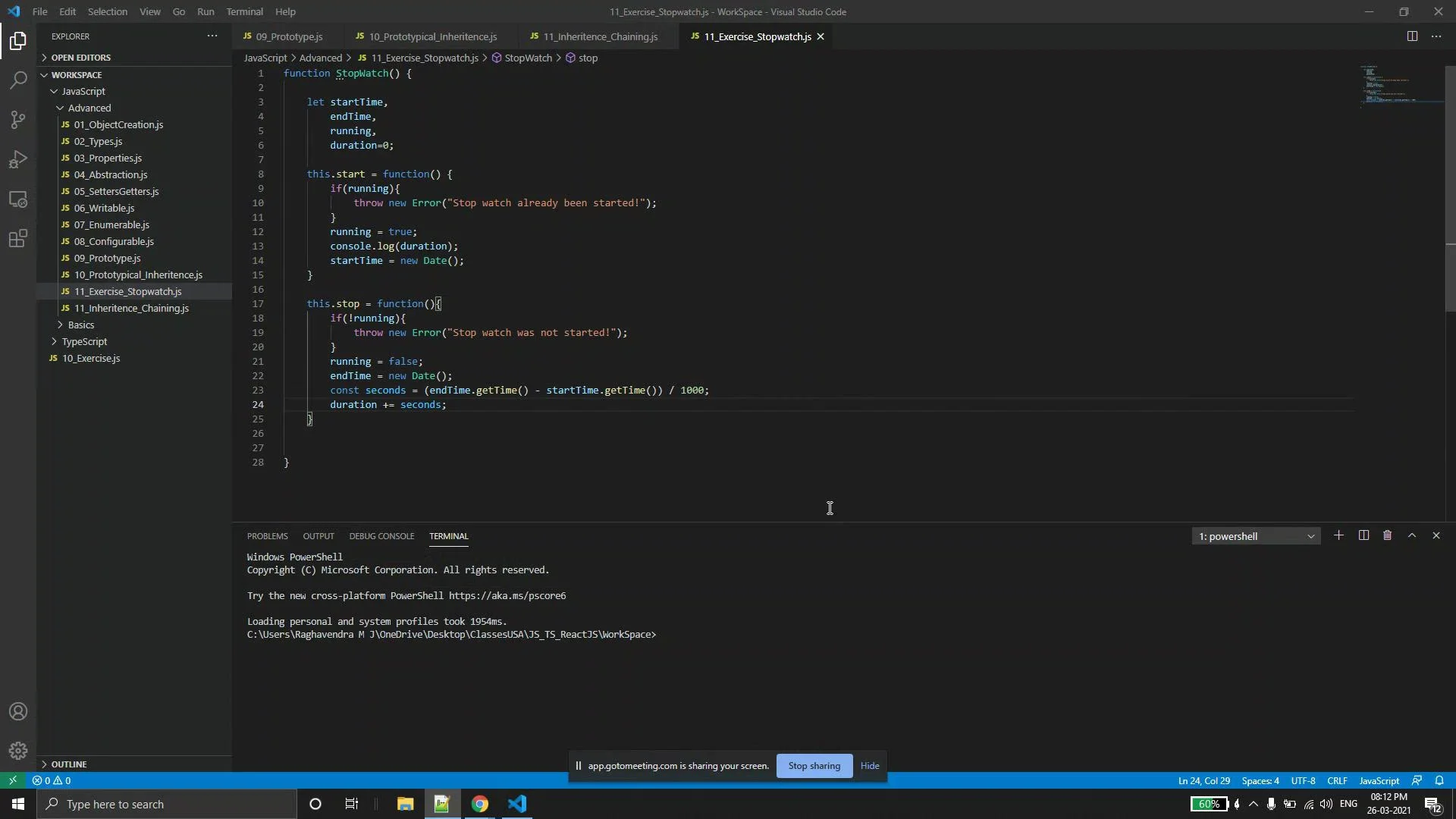This screenshot has width=1456, height=819.
Task: Select powershell terminal dropdown
Action: coord(1256,536)
